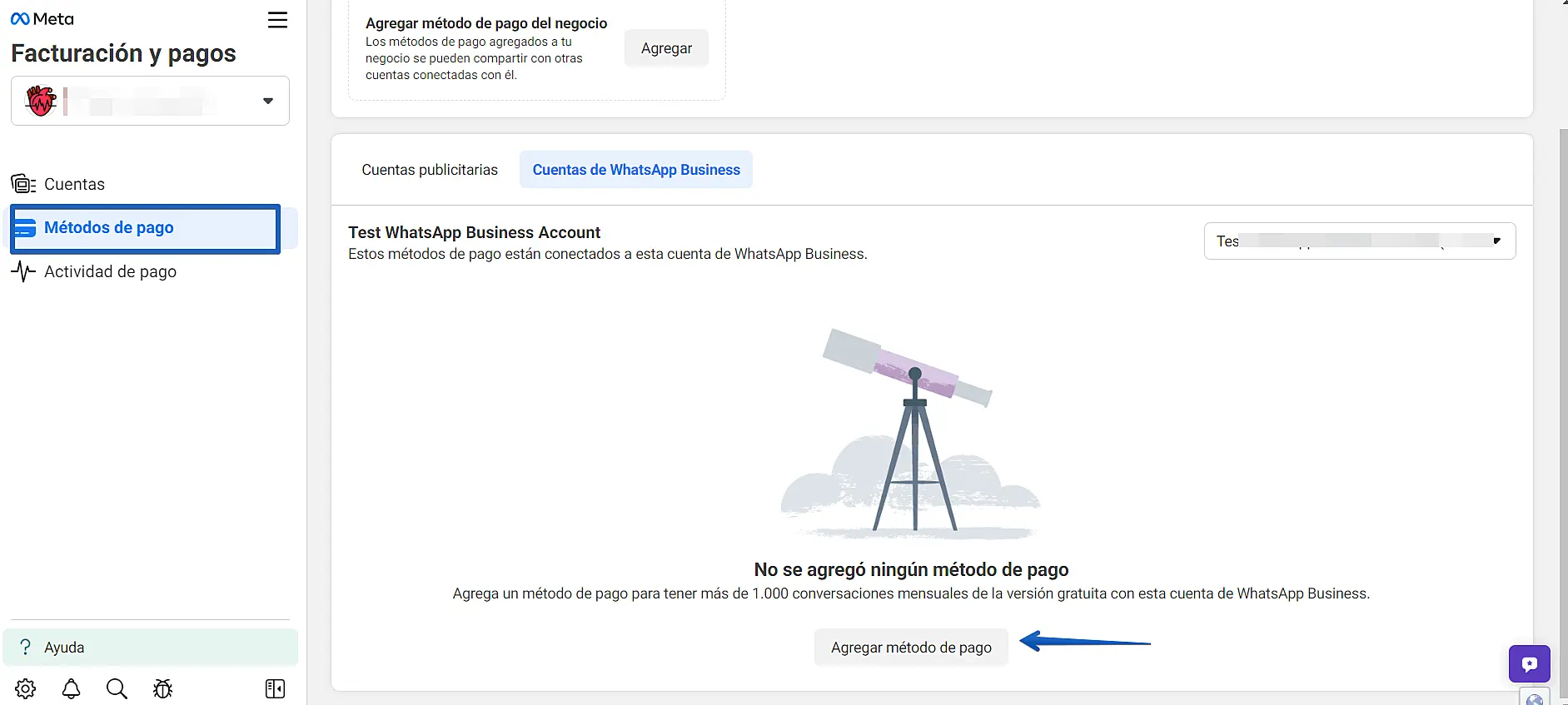The height and width of the screenshot is (705, 1568).
Task: Click the bug report icon
Action: click(163, 688)
